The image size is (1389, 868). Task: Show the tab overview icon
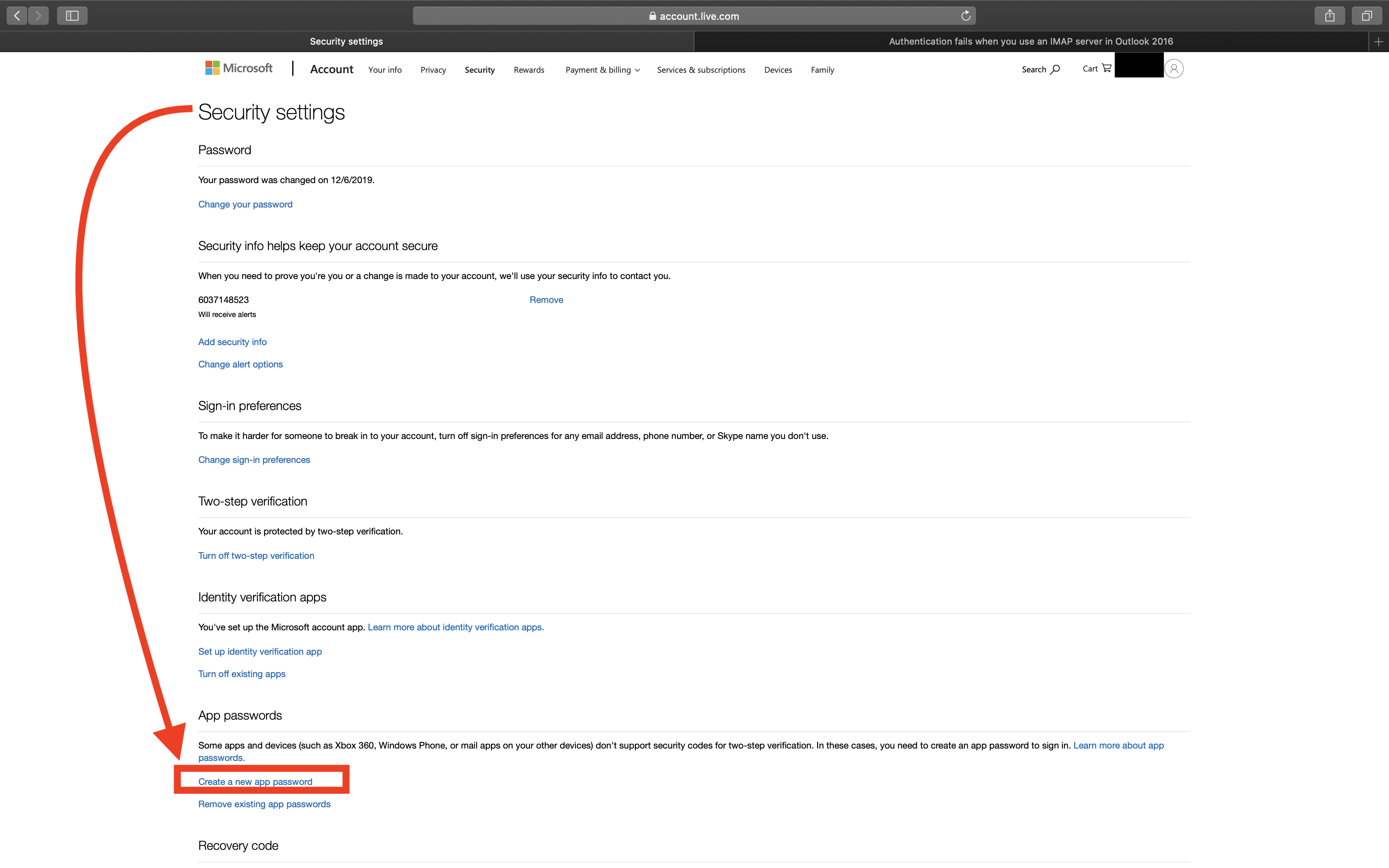[x=1367, y=16]
